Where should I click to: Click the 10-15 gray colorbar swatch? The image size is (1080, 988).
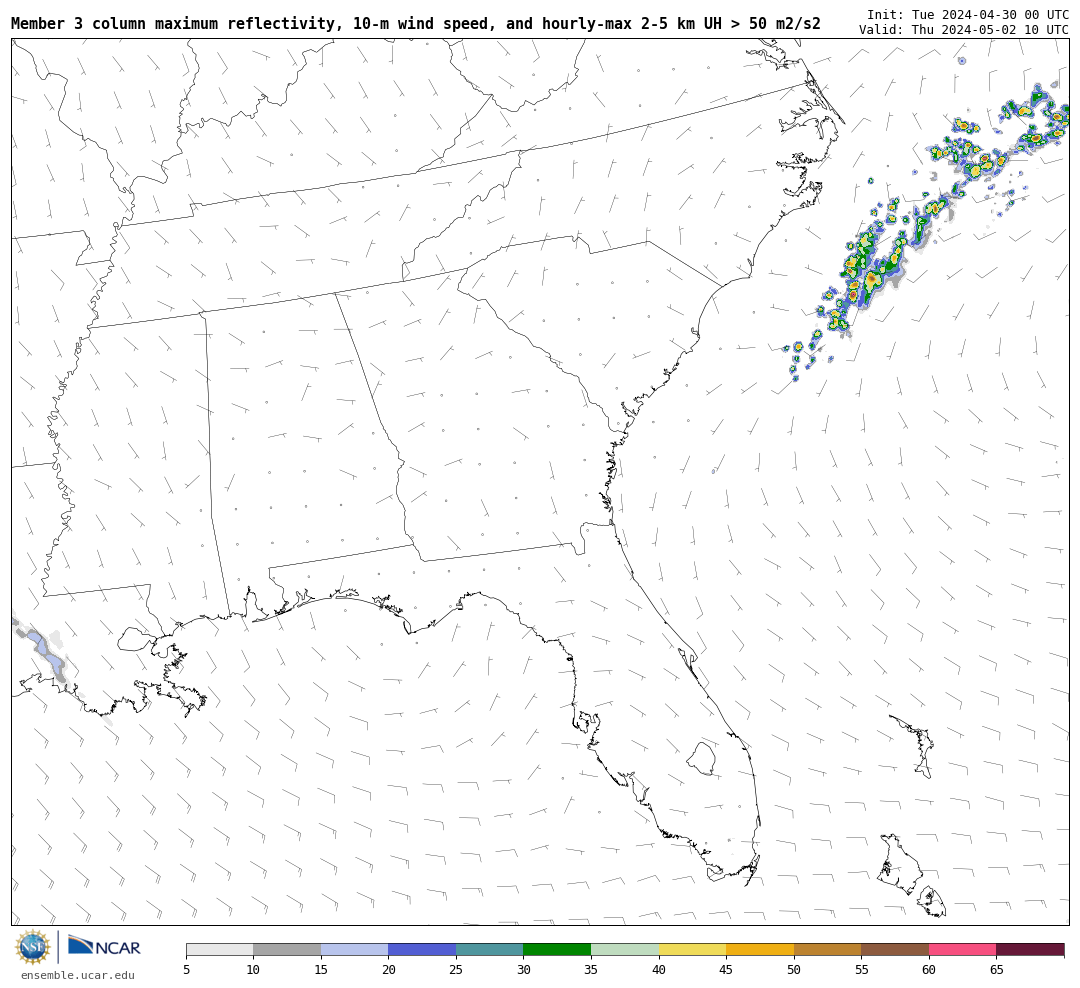click(287, 949)
